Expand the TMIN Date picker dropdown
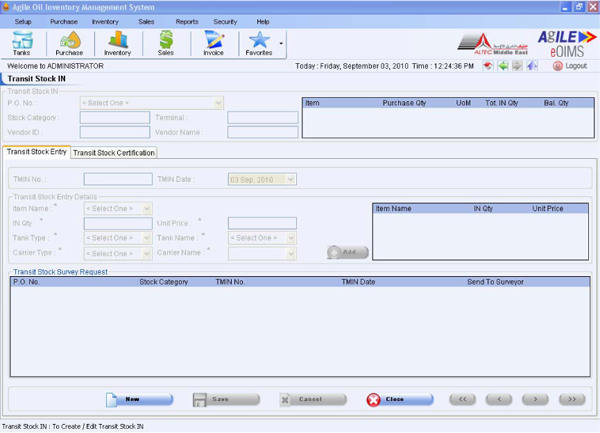 291,179
